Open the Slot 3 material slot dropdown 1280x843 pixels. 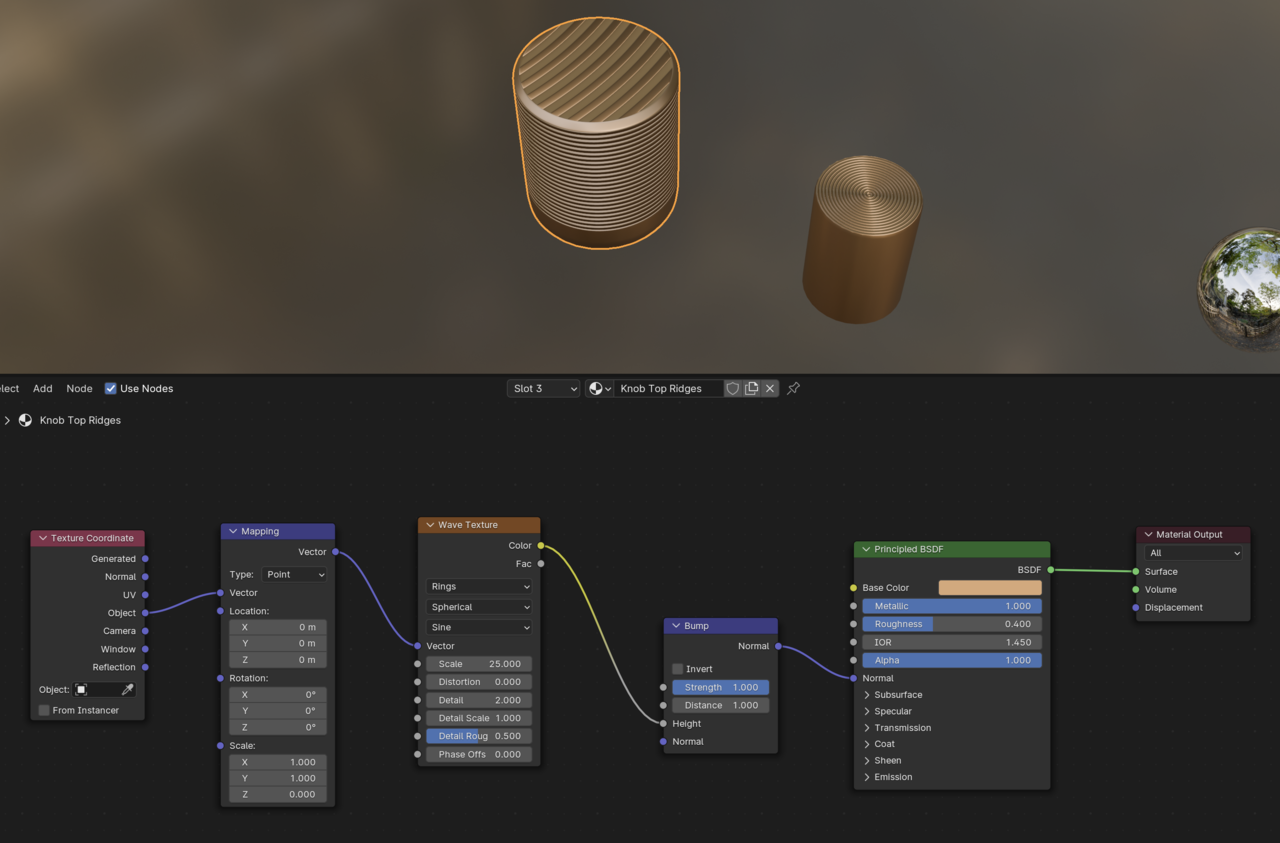tap(543, 389)
